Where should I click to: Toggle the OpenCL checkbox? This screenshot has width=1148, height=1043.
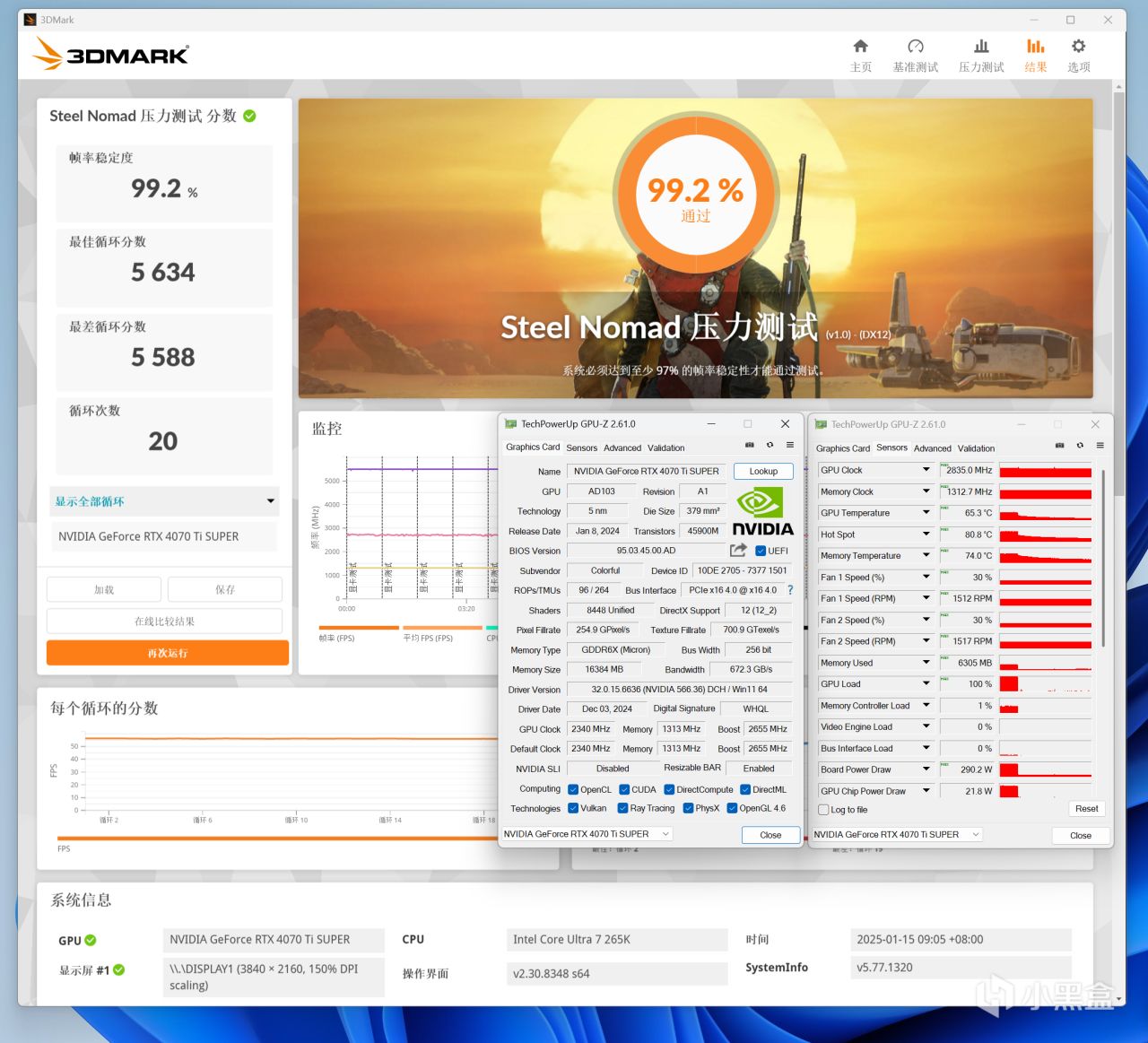[573, 790]
